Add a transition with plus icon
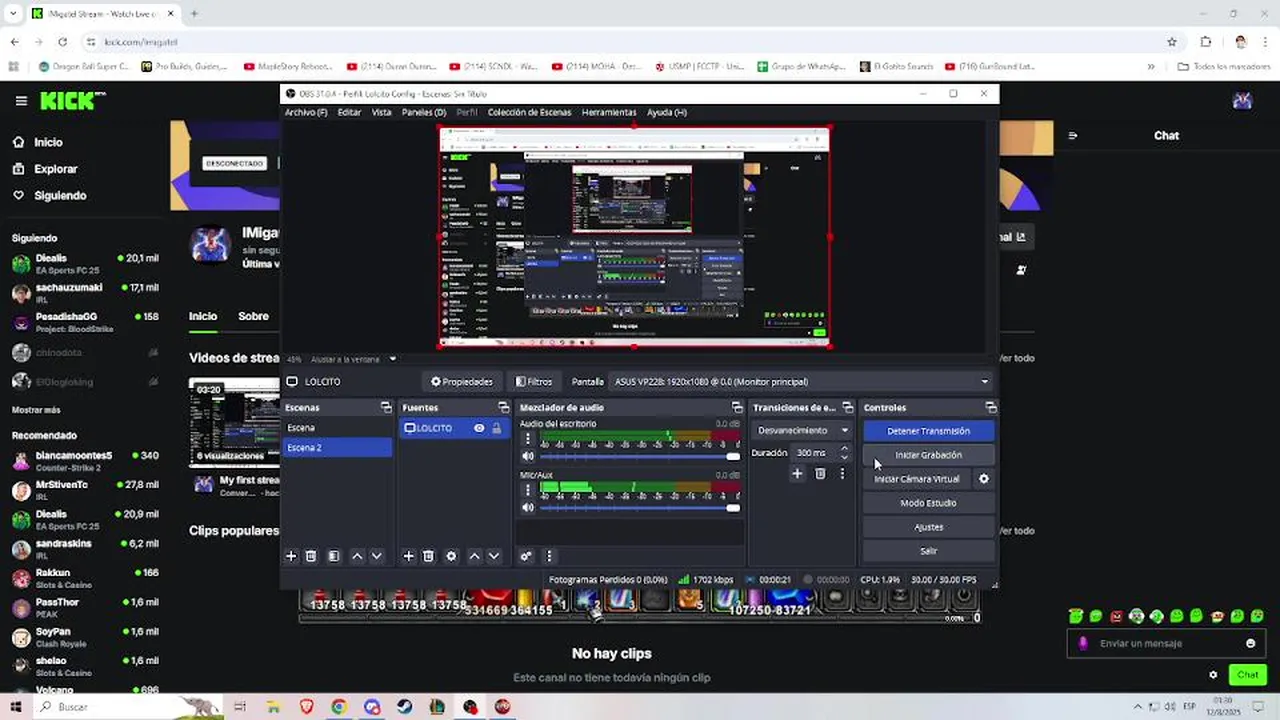 (797, 474)
